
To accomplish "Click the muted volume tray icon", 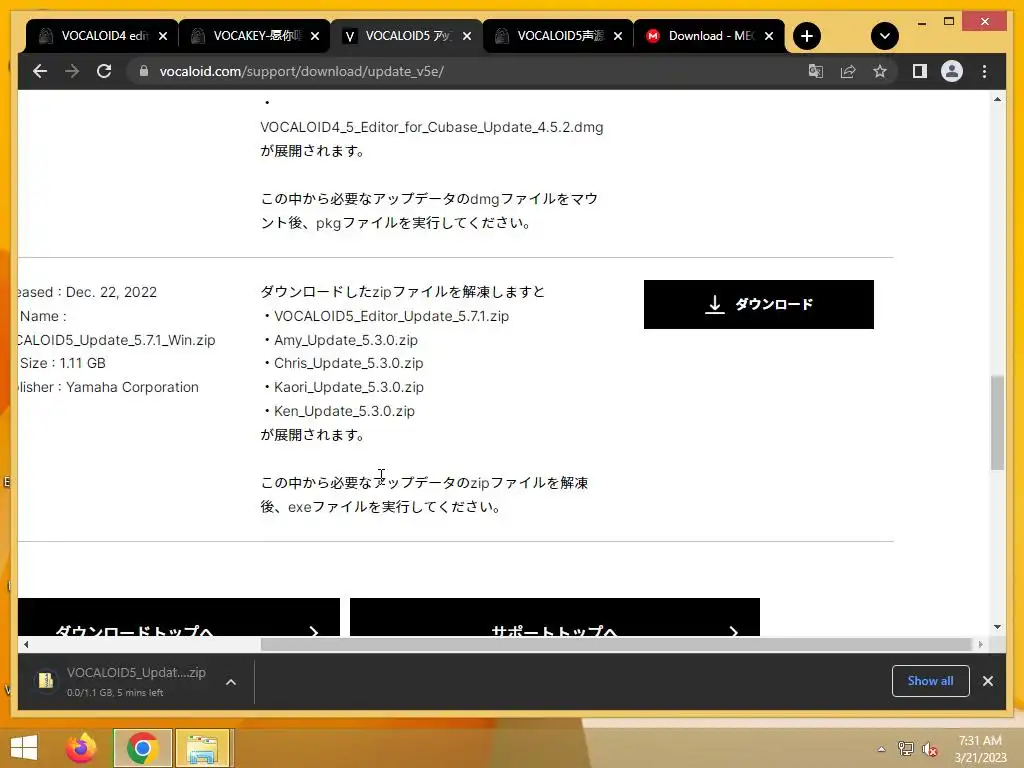I will (x=930, y=749).
